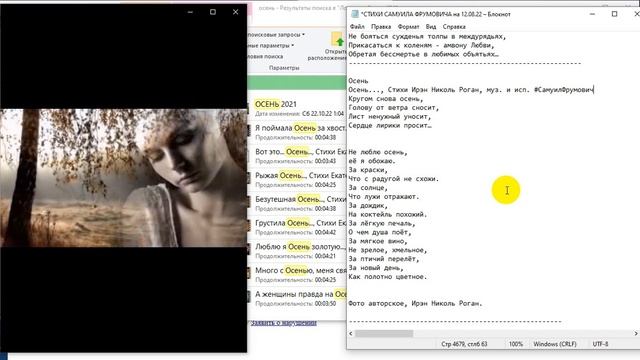
Task: Click the 100% zoom status bar entry
Action: pyautogui.click(x=516, y=344)
